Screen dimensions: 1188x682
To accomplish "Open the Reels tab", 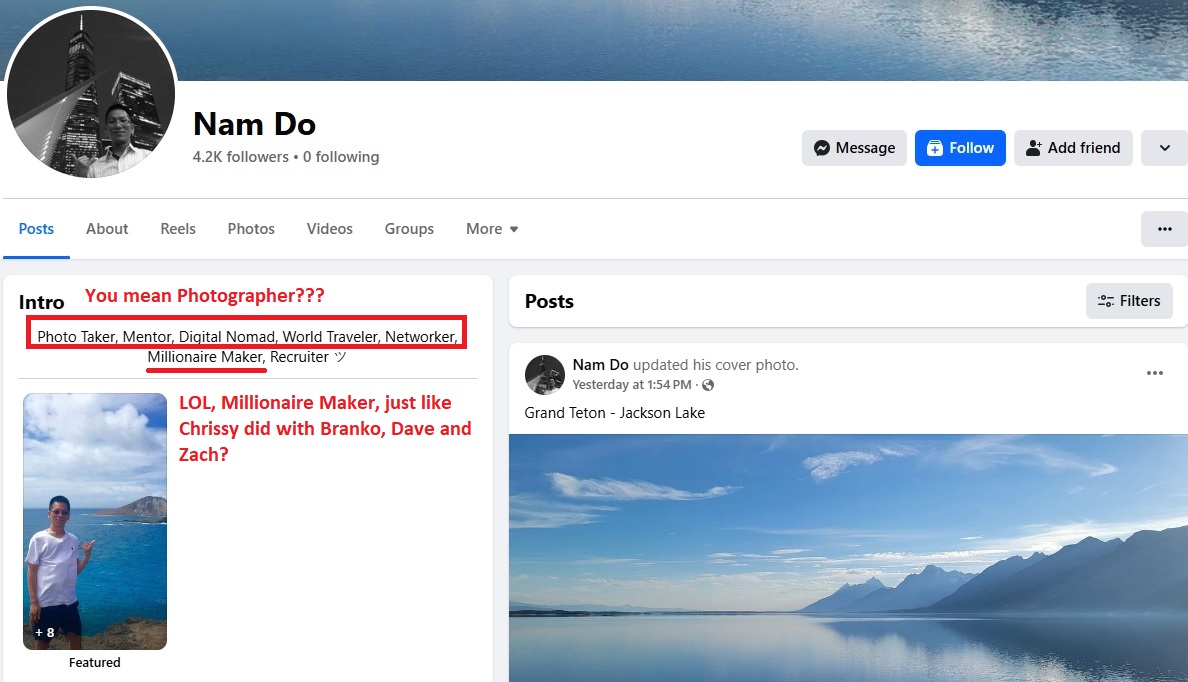I will (x=178, y=229).
